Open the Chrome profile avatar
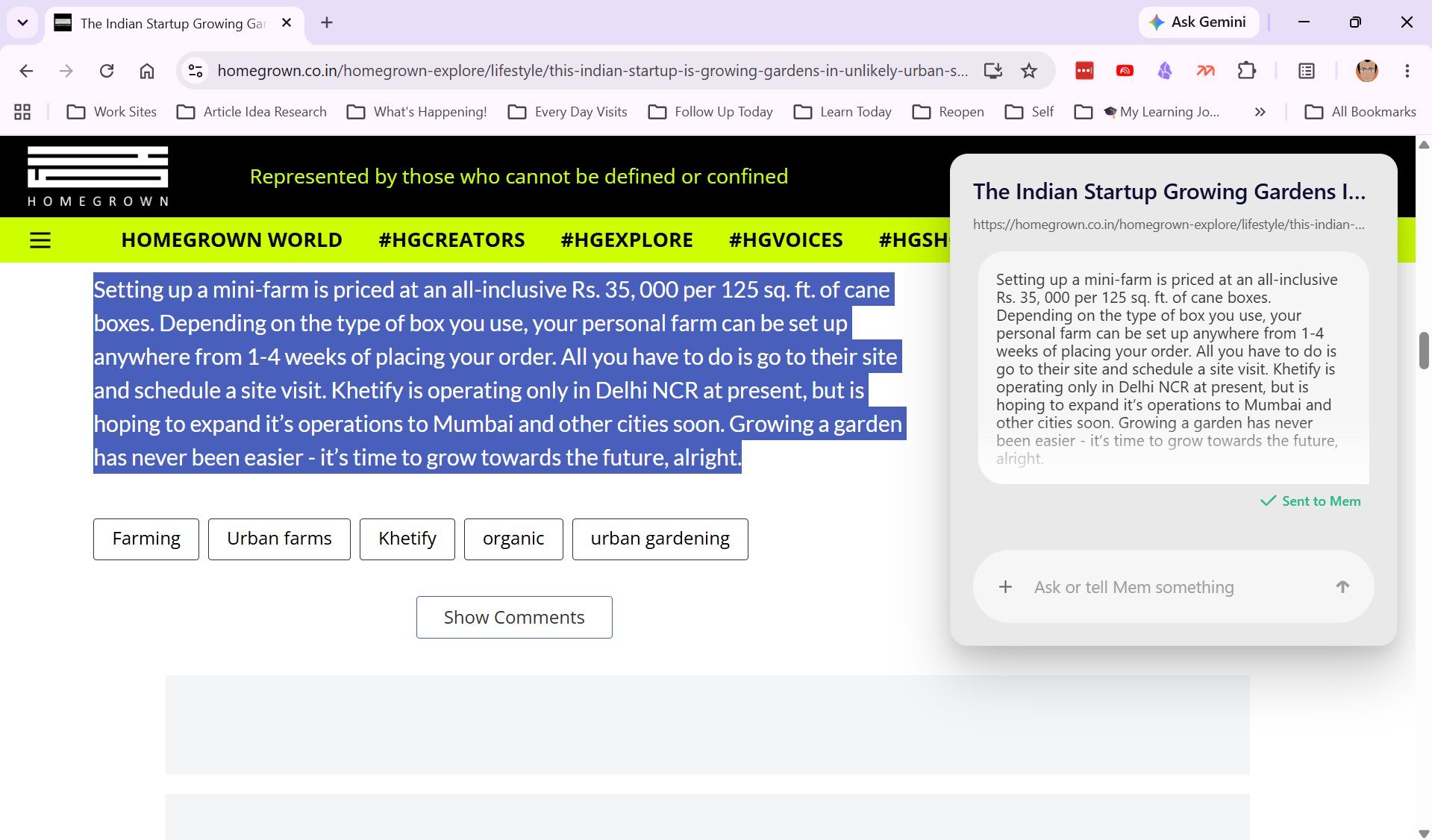The height and width of the screenshot is (840, 1432). coord(1367,71)
